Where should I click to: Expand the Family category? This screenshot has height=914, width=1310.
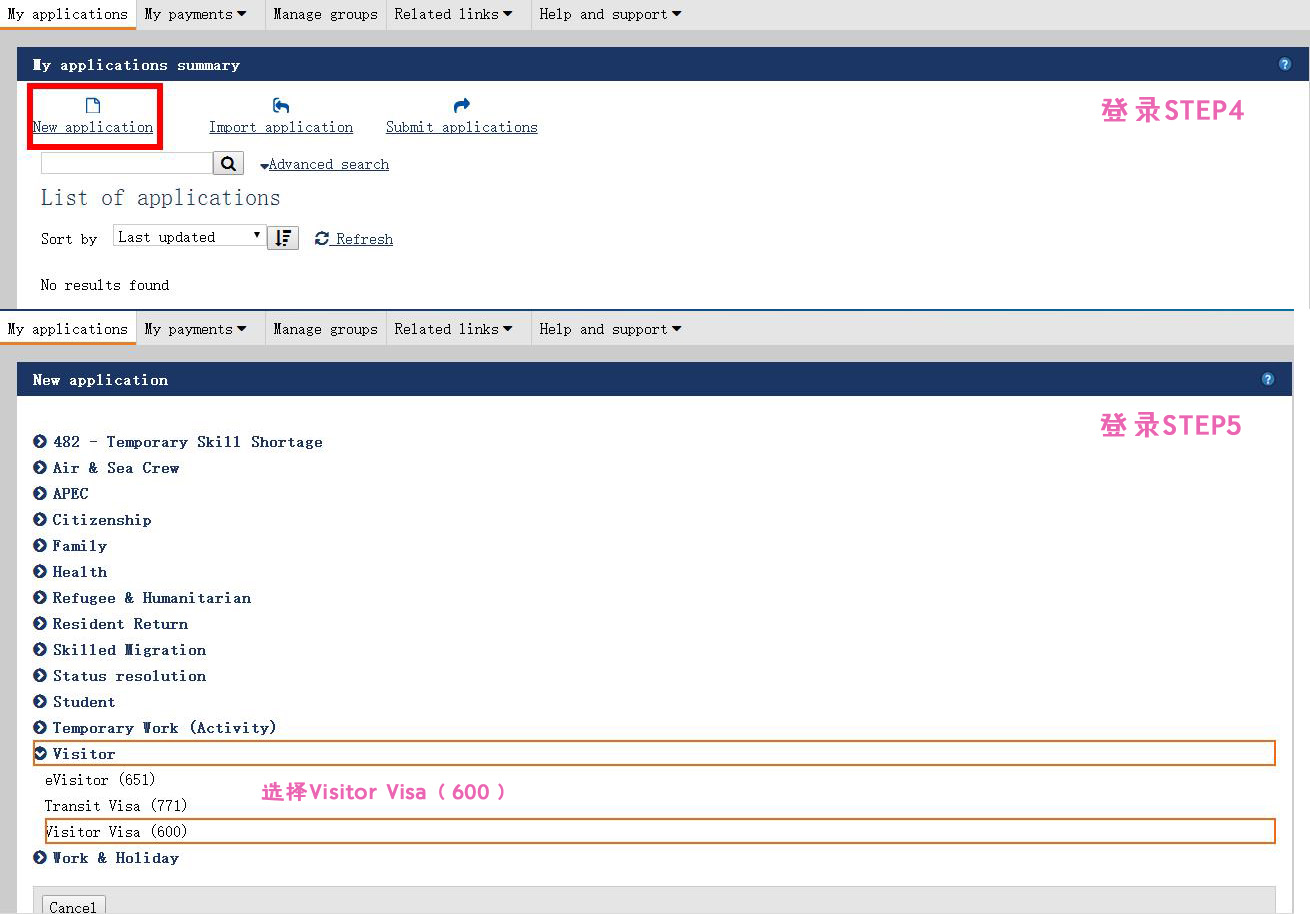(70, 546)
